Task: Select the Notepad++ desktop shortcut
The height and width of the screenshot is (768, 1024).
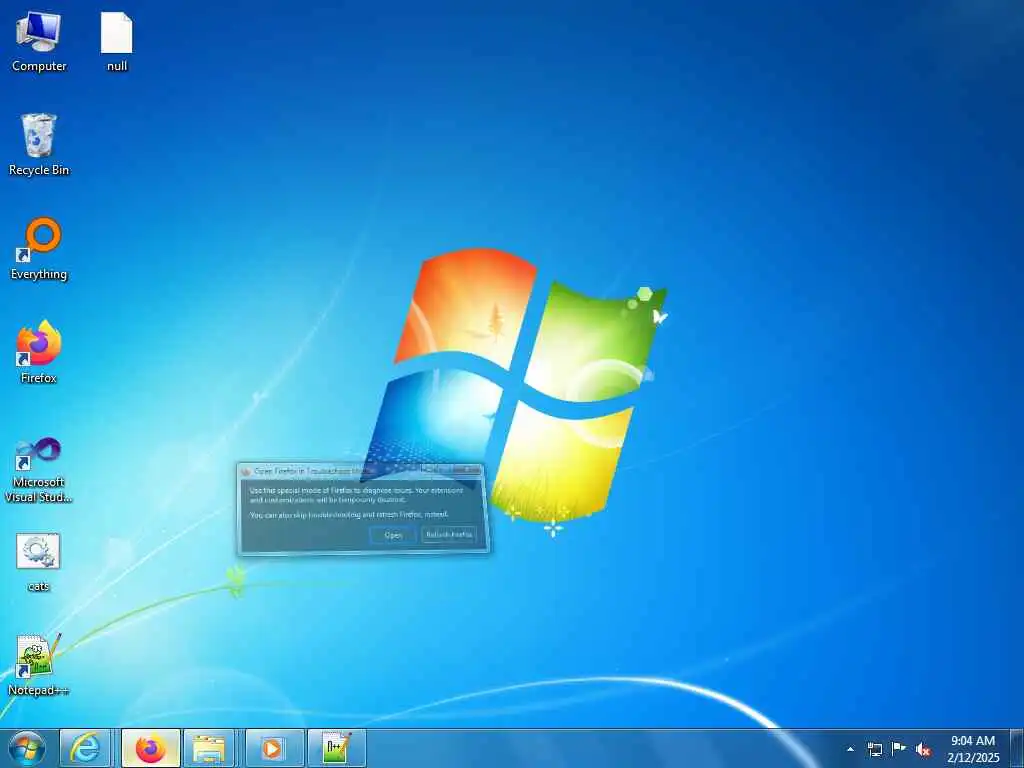Action: (39, 665)
